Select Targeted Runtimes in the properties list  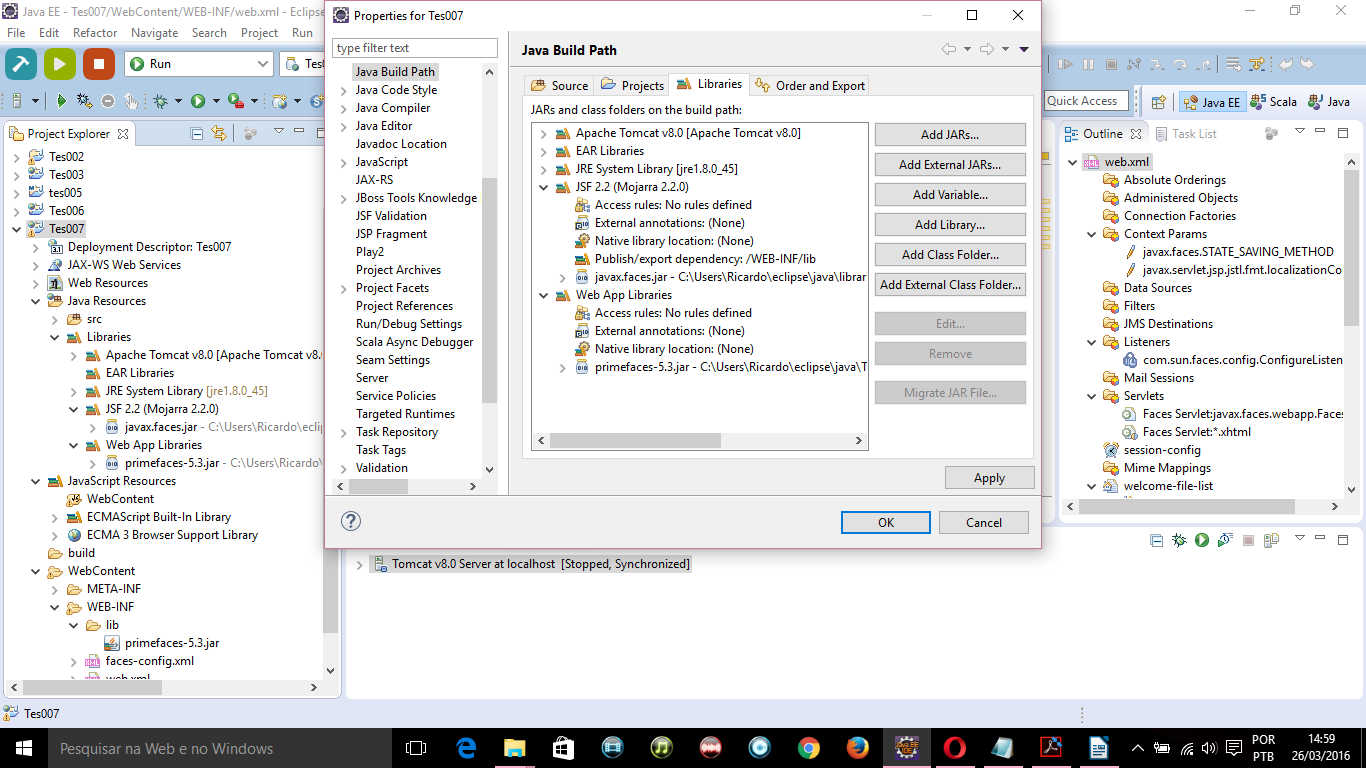pyautogui.click(x=405, y=414)
